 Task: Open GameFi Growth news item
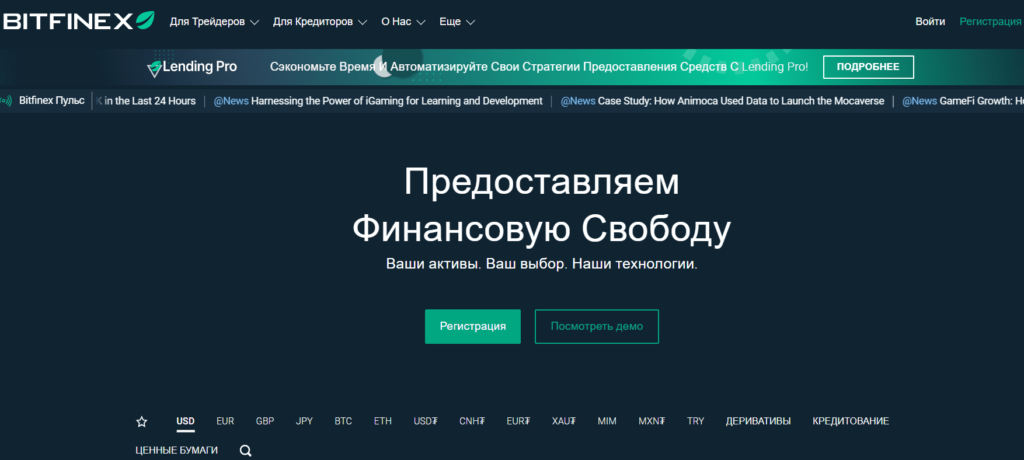click(x=963, y=101)
